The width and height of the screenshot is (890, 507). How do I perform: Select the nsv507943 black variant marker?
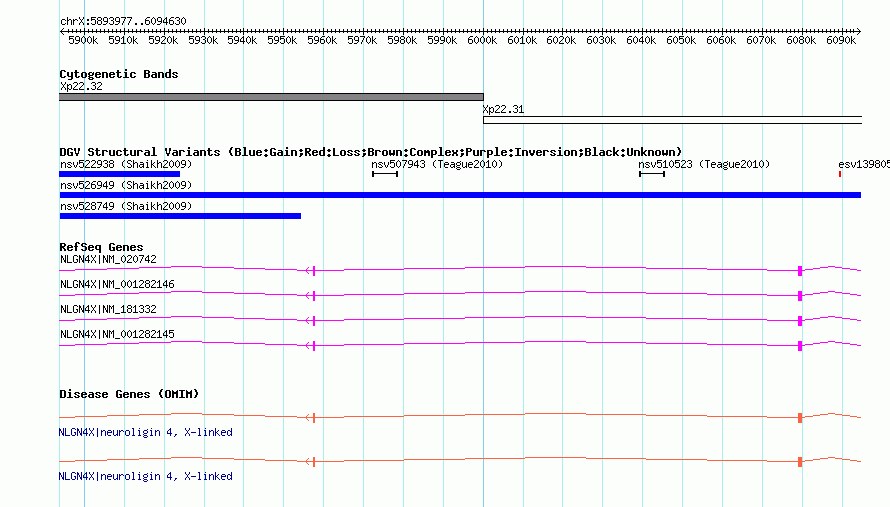click(385, 174)
